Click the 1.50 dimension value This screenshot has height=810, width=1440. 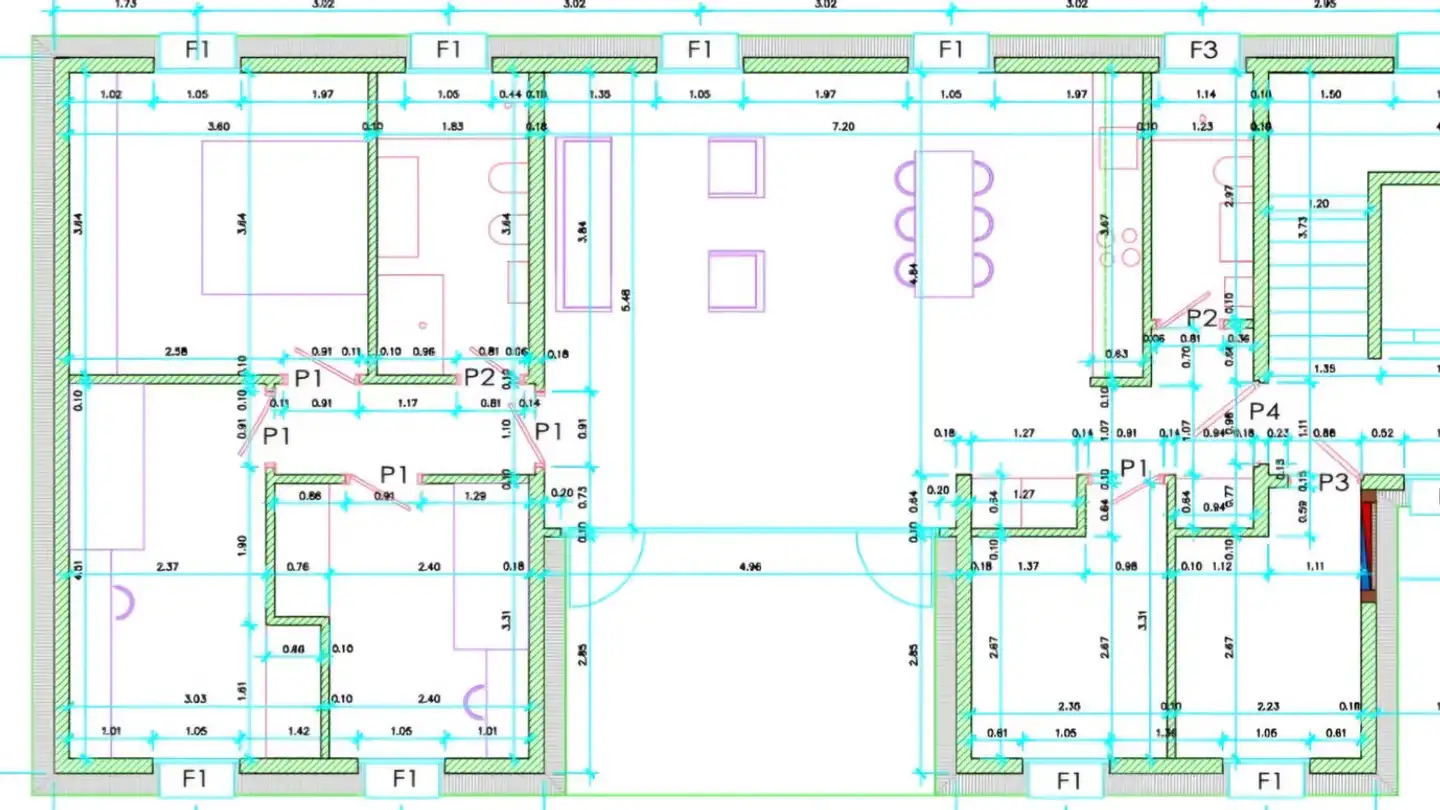pyautogui.click(x=1330, y=94)
